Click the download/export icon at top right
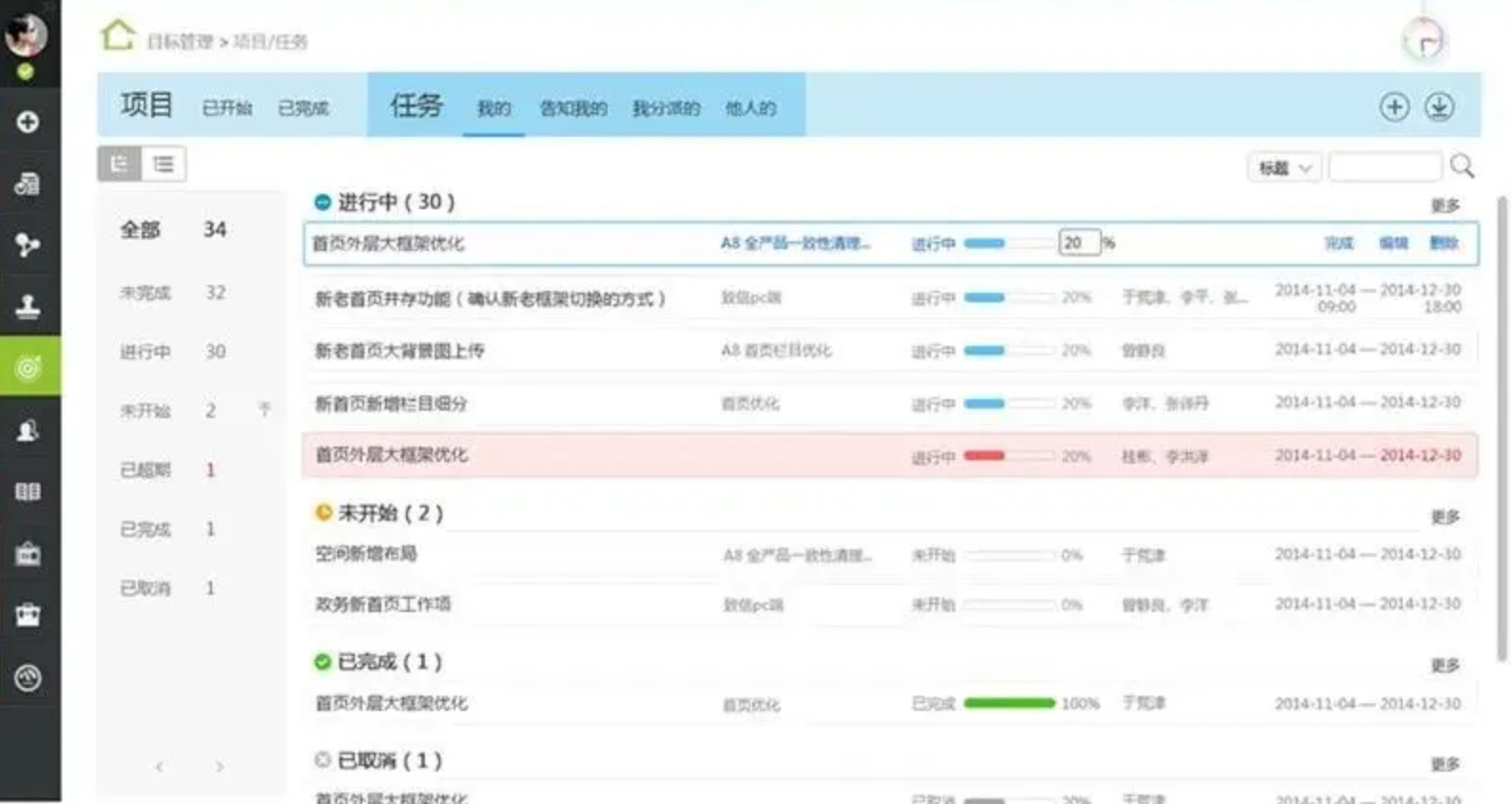The image size is (1512, 804). coord(1439,106)
